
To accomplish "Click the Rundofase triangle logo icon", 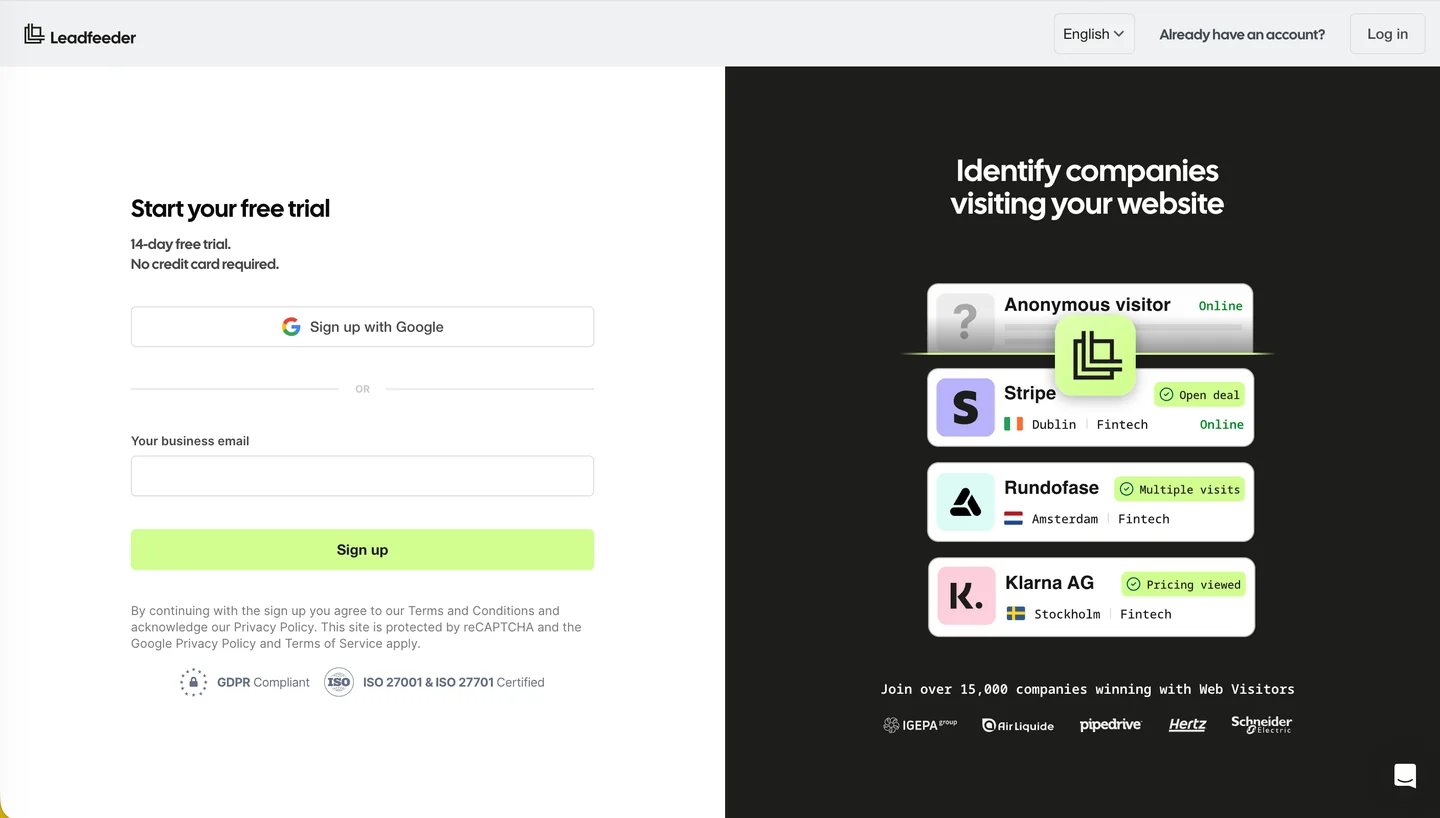I will [965, 502].
